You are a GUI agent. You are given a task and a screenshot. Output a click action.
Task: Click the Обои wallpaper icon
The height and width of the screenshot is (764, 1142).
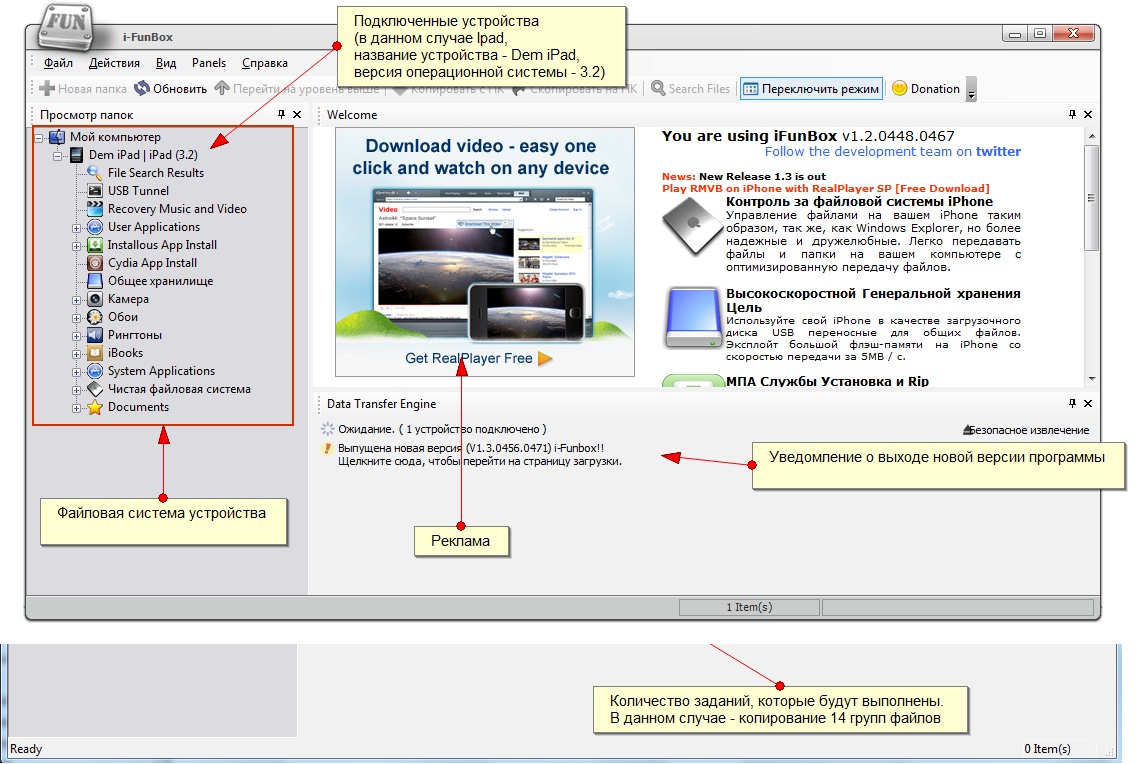[95, 317]
